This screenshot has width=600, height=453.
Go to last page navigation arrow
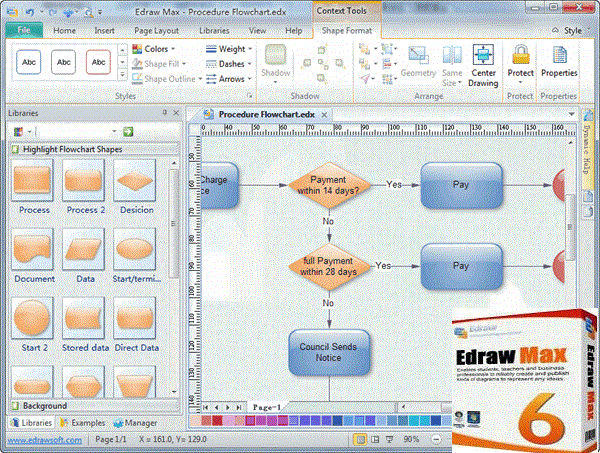click(x=239, y=407)
